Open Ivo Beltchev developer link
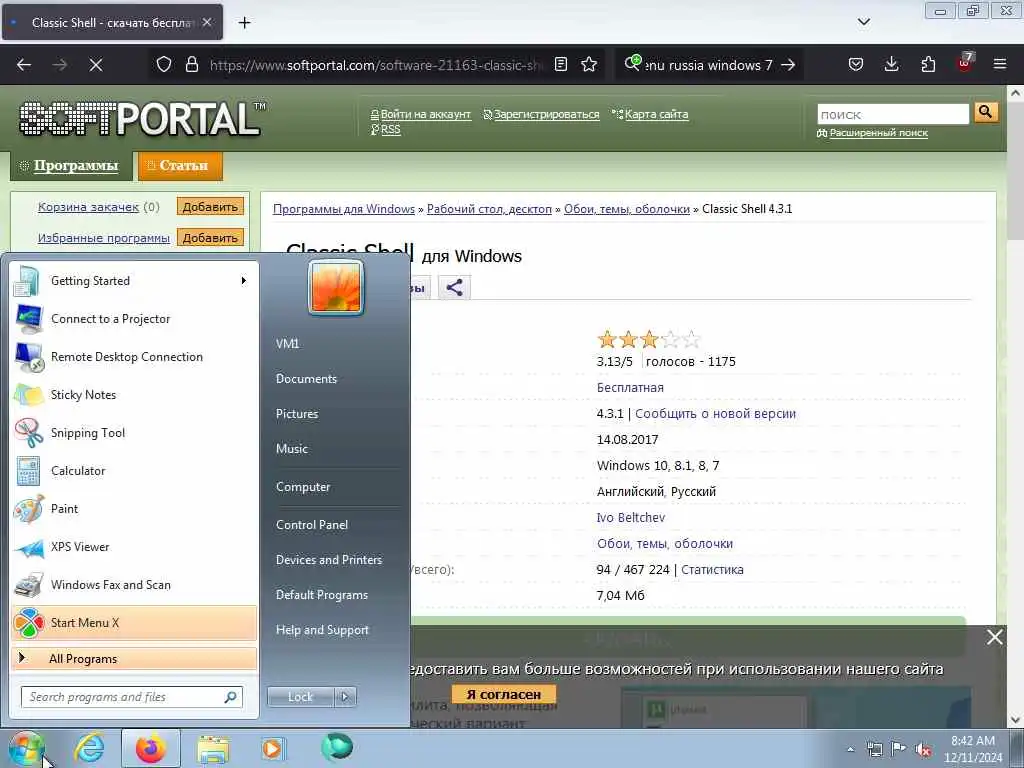Image resolution: width=1024 pixels, height=768 pixels. pos(631,517)
